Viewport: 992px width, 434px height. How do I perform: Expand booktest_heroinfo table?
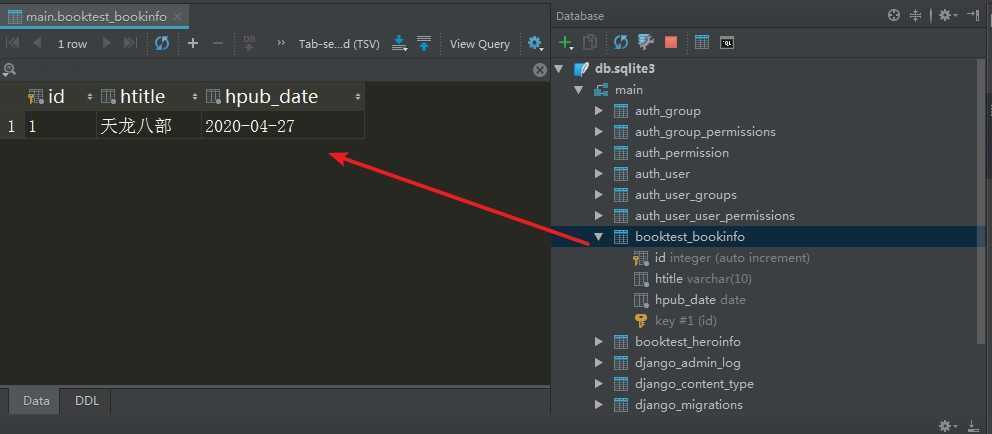click(x=598, y=342)
